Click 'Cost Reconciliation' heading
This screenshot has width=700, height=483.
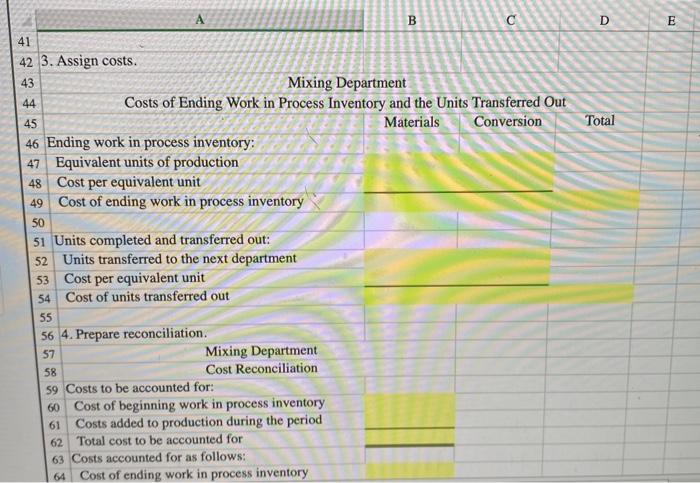pos(262,369)
